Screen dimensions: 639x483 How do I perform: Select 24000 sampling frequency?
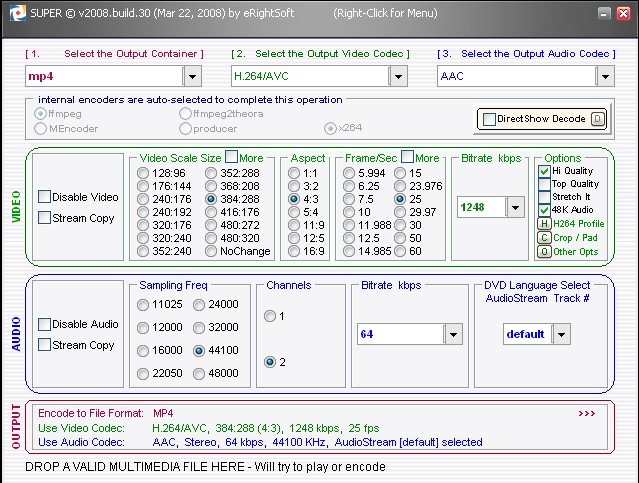[x=199, y=305]
